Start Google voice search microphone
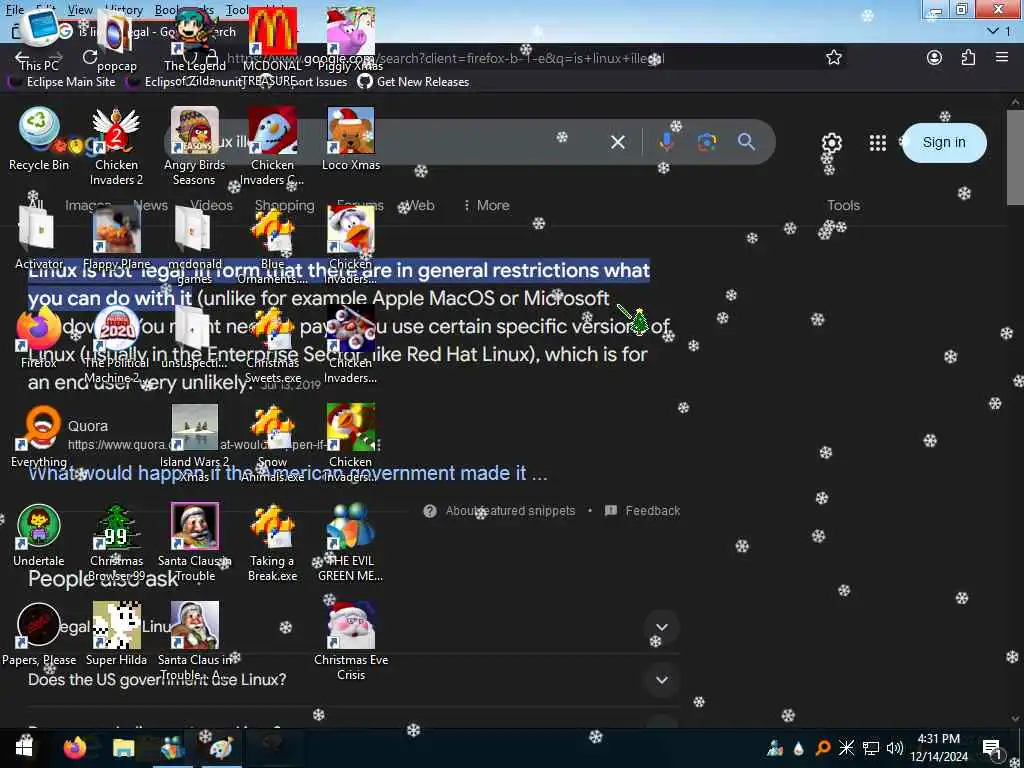Viewport: 1024px width, 768px height. coord(666,142)
